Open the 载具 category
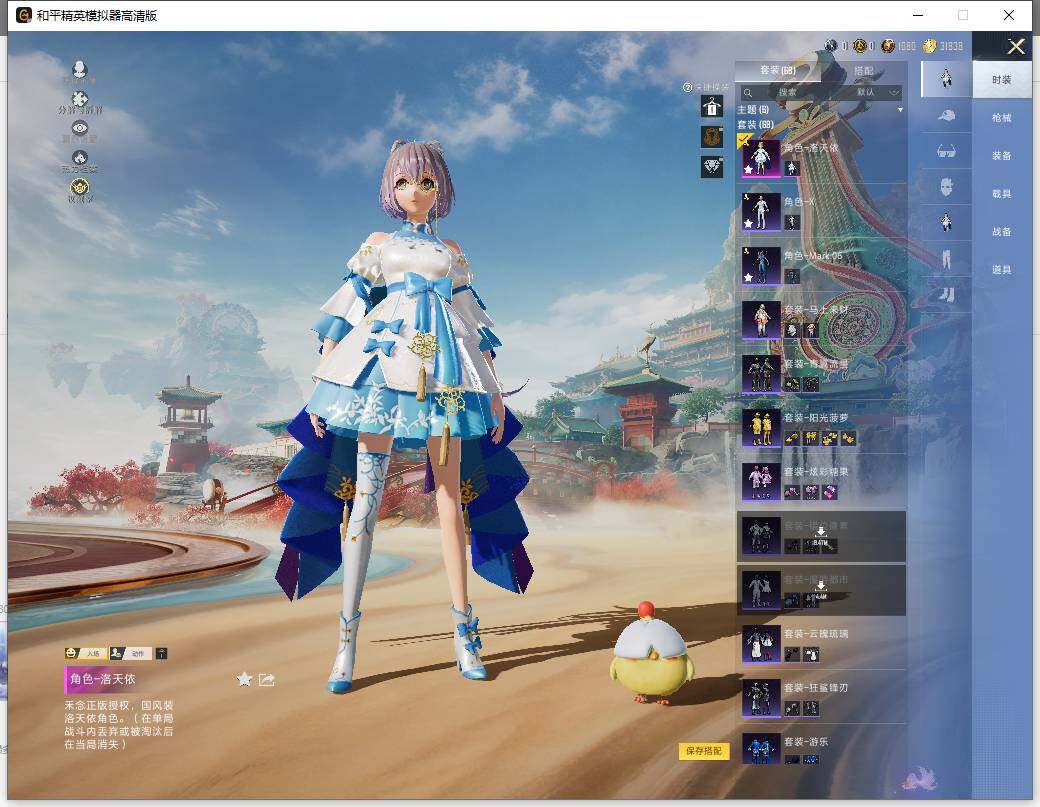This screenshot has width=1040, height=807. click(1002, 194)
